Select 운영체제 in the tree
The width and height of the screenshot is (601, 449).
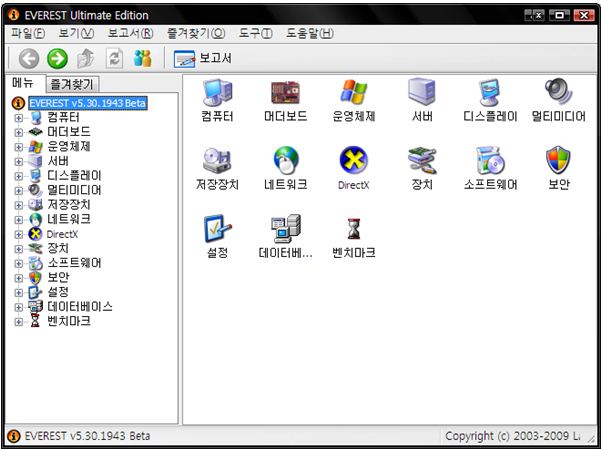[x=69, y=146]
